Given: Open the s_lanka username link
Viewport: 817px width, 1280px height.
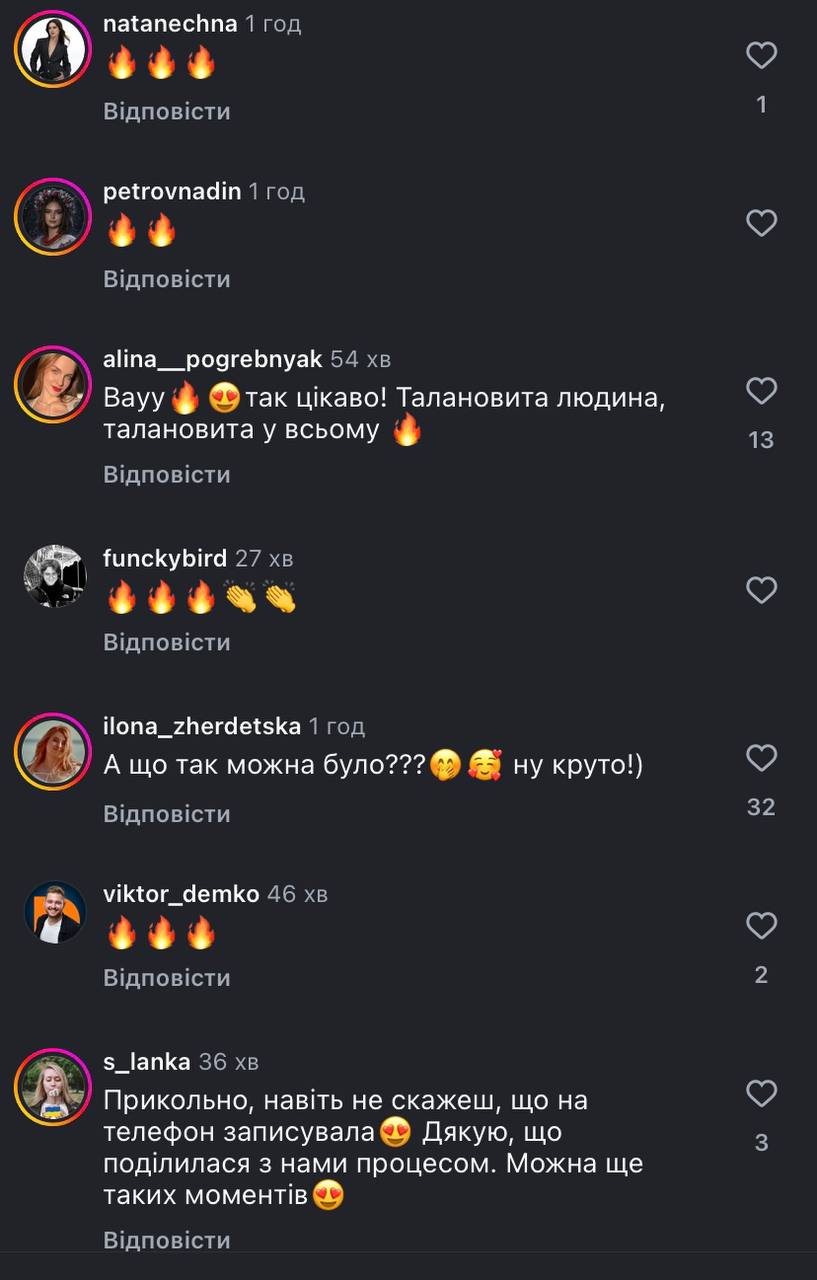Looking at the screenshot, I should pyautogui.click(x=147, y=1061).
